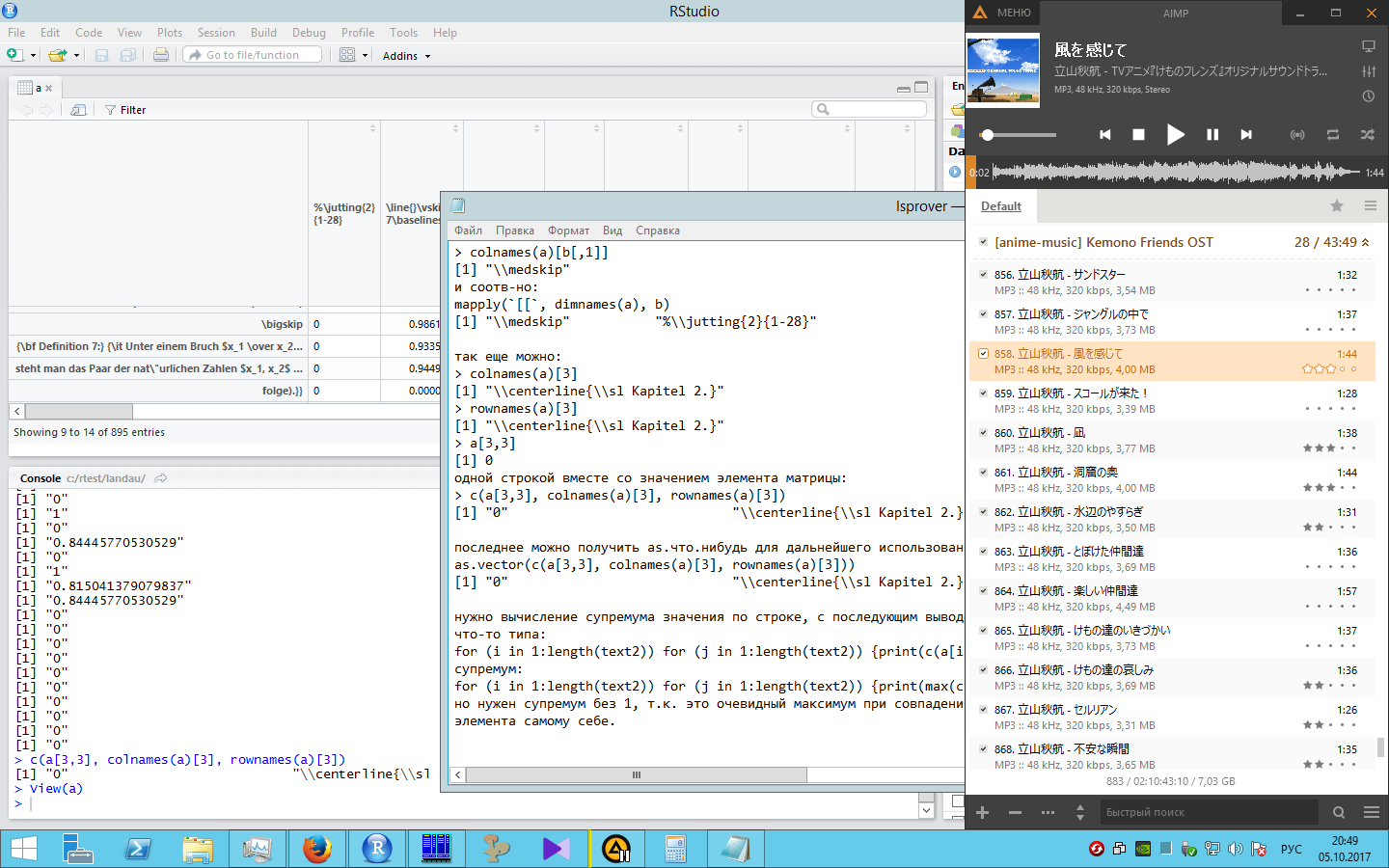Collapse the Kemono Friends OST playlist group
Image resolution: width=1389 pixels, height=868 pixels.
coord(1366,242)
